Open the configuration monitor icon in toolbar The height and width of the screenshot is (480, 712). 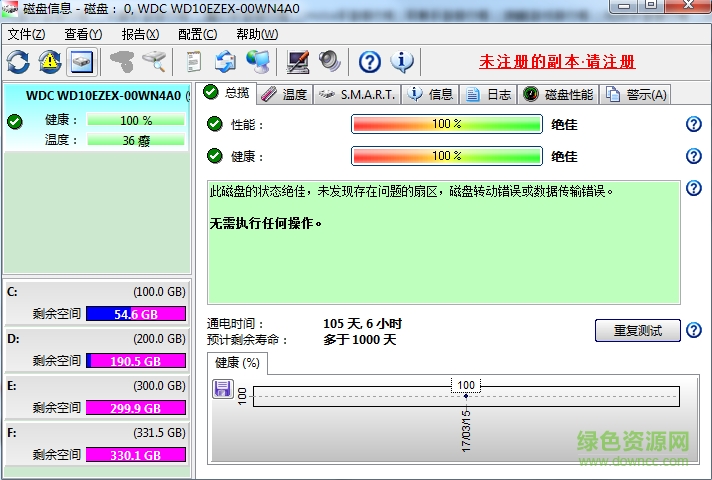pos(298,62)
